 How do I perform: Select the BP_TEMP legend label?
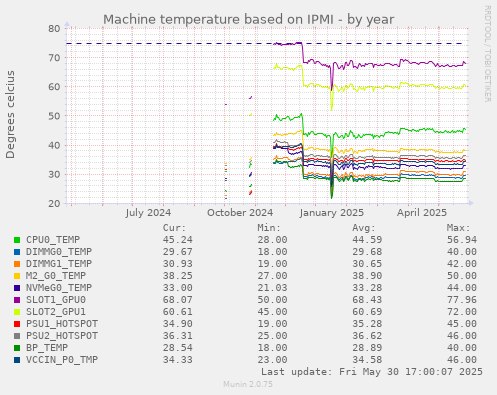coord(47,348)
